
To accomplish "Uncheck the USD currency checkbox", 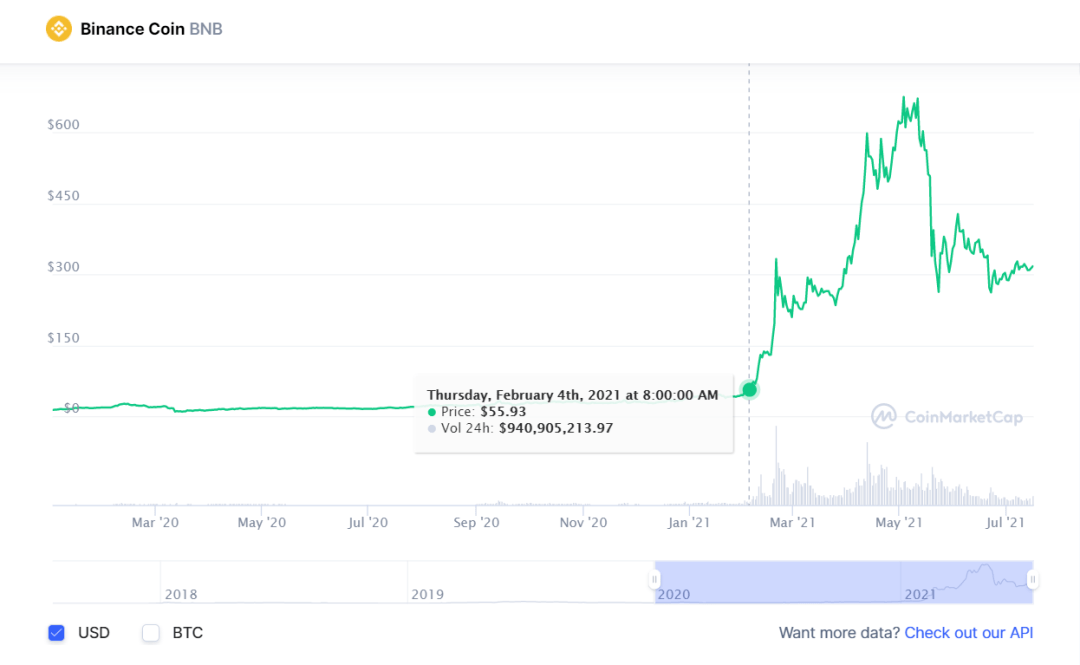I will click(x=56, y=633).
